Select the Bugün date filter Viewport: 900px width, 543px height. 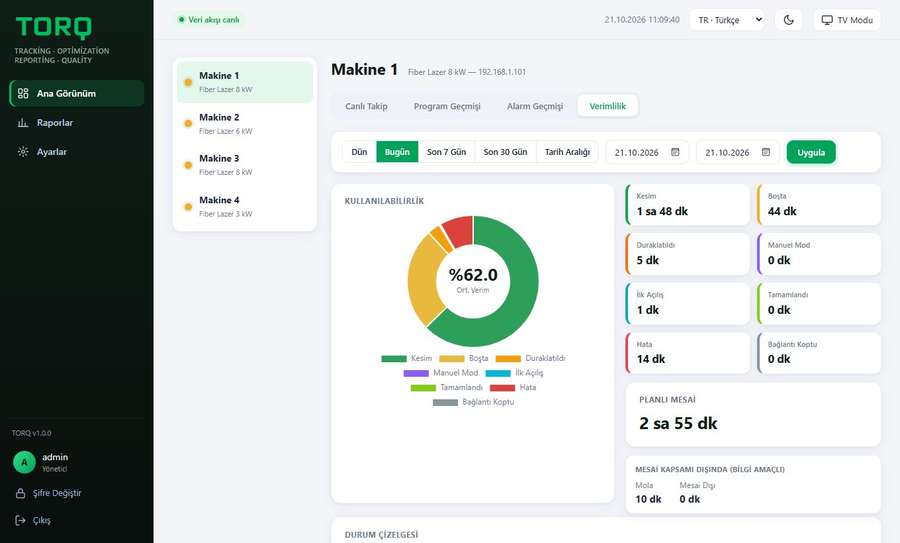coord(397,152)
